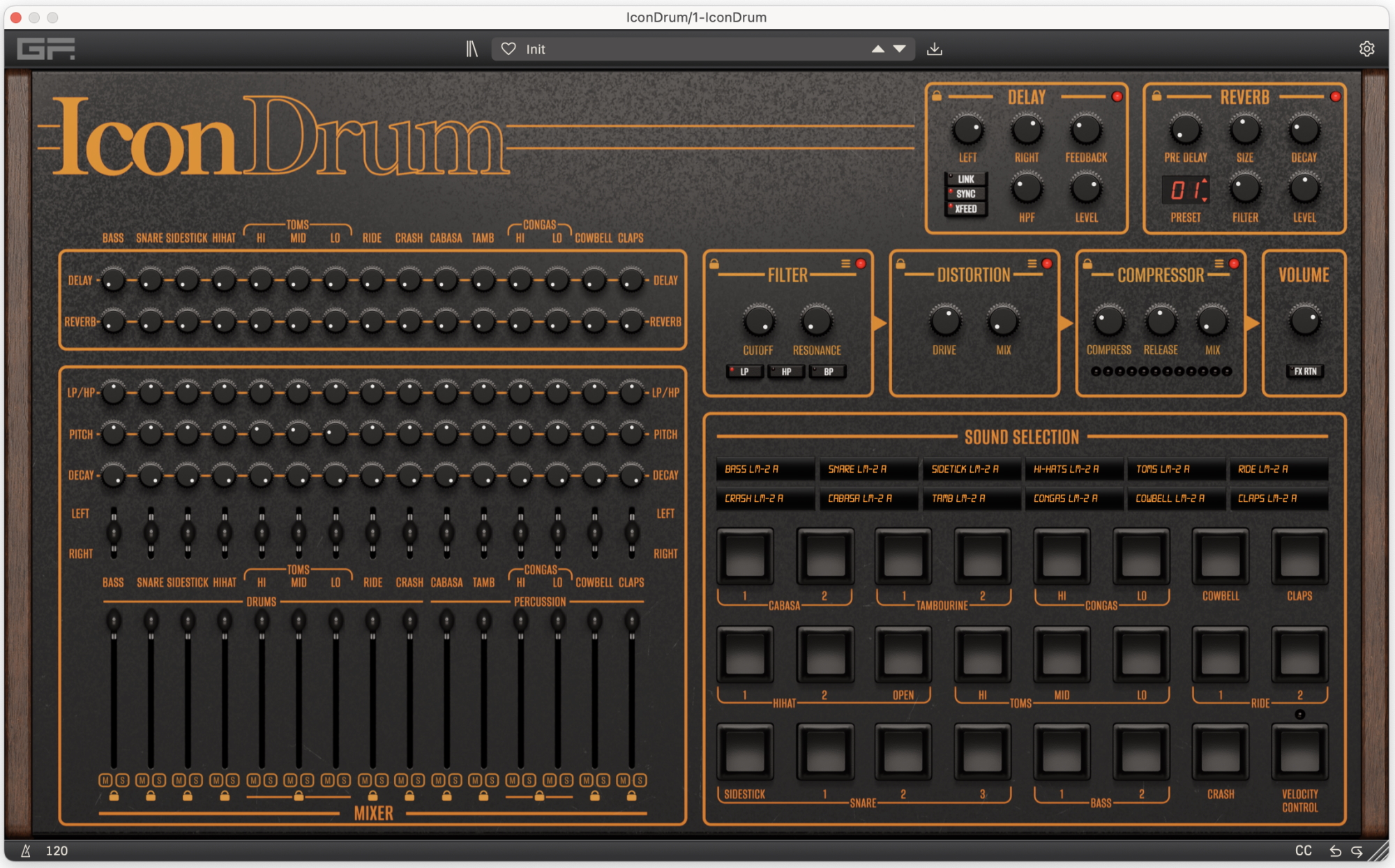This screenshot has width=1395, height=868.
Task: Toggle the Reverb power LED
Action: click(1335, 97)
